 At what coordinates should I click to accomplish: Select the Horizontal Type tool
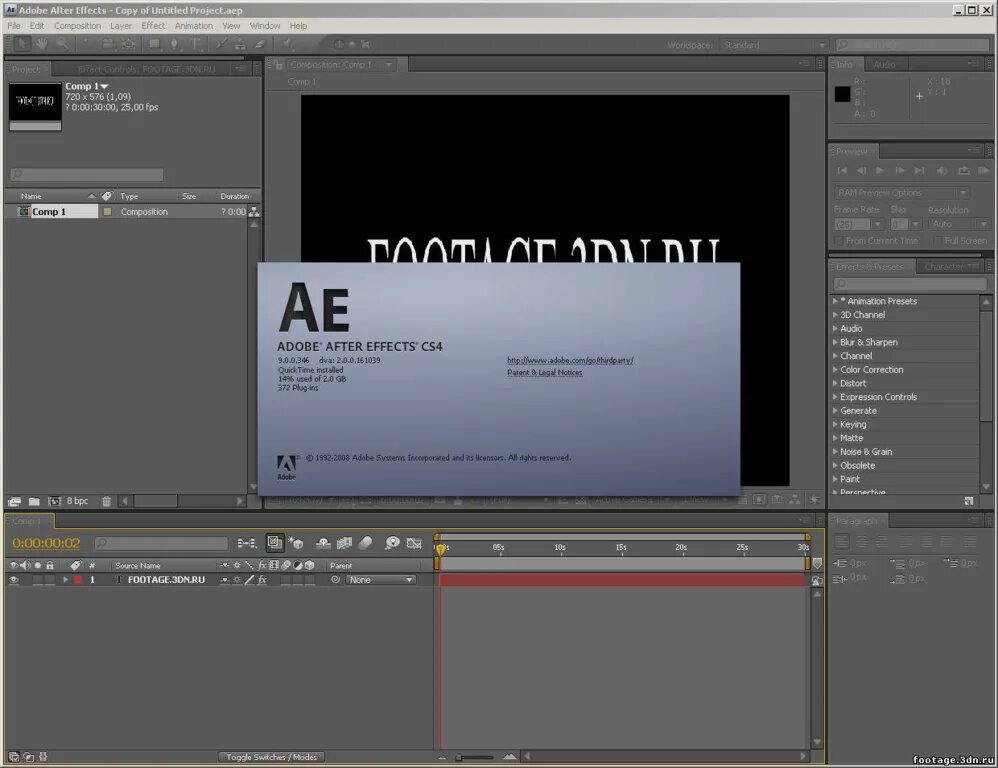195,44
